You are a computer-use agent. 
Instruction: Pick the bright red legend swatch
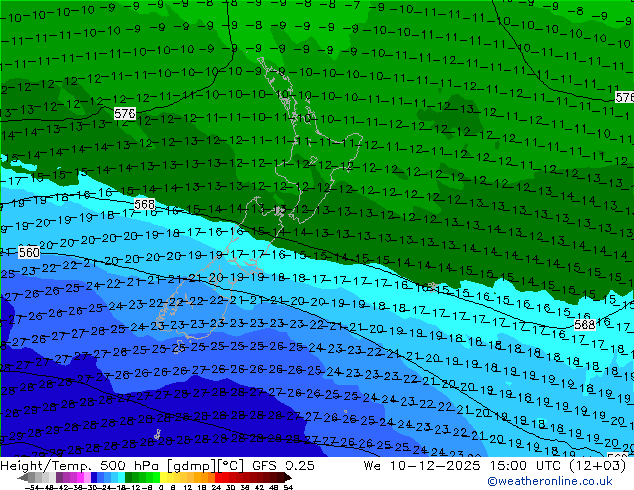[218, 477]
